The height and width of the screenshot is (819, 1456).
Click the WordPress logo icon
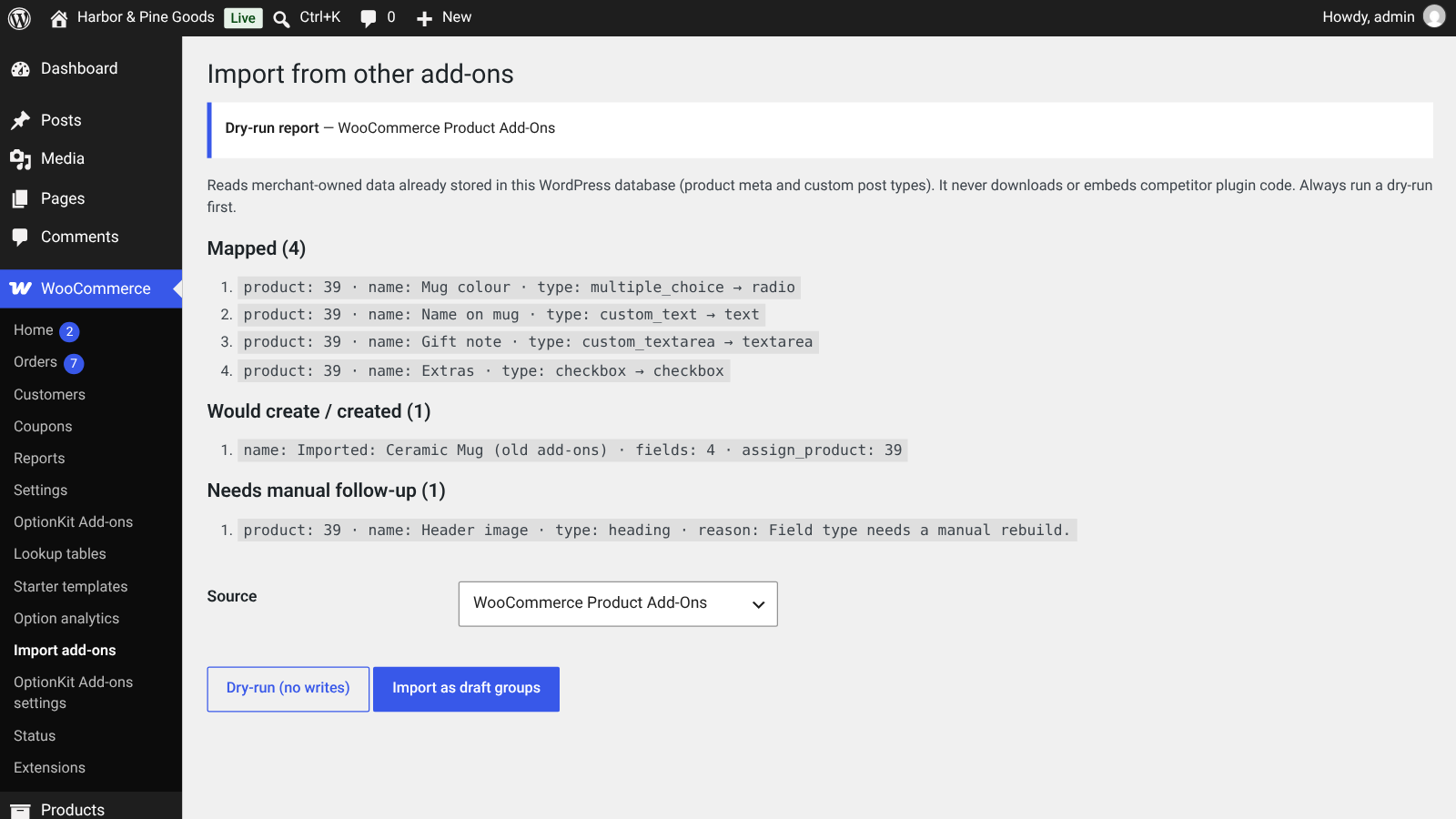point(19,18)
